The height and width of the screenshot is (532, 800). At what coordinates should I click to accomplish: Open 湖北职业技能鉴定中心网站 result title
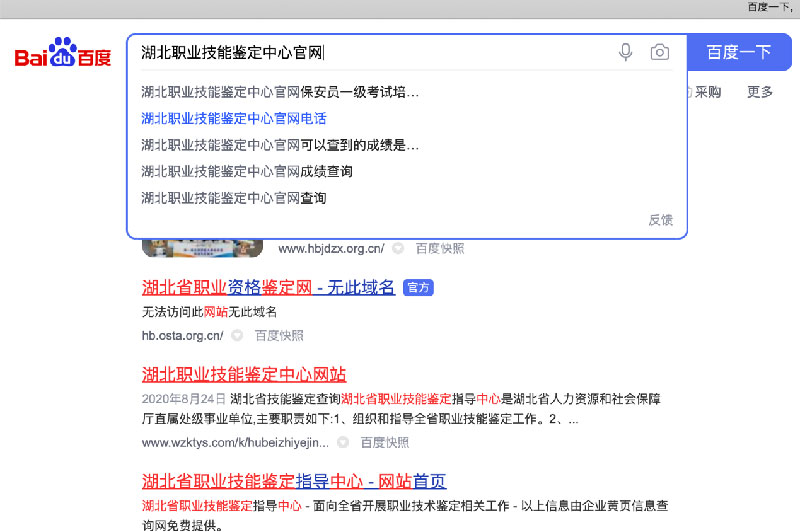[244, 374]
